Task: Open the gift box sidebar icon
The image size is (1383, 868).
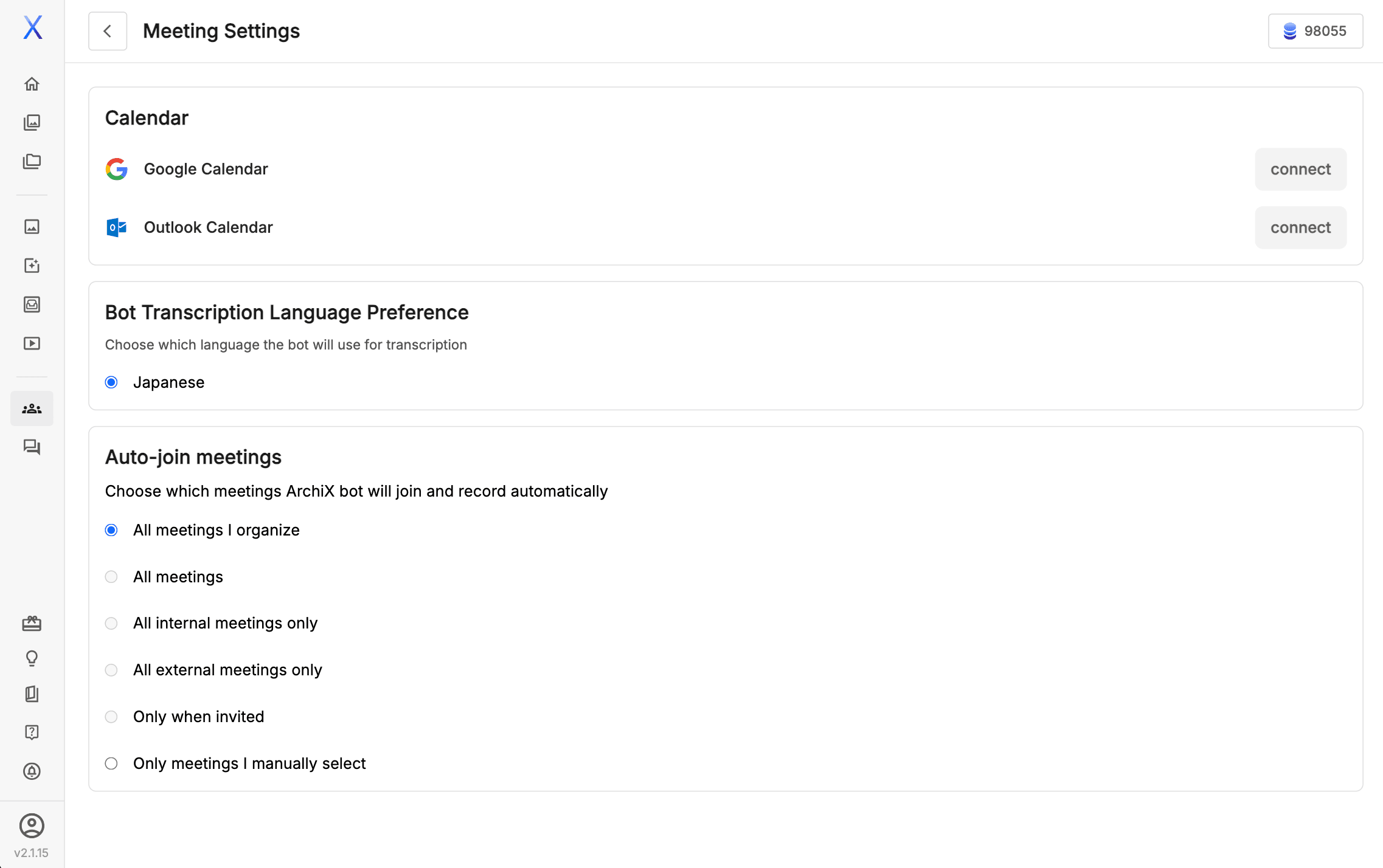Action: point(32,624)
